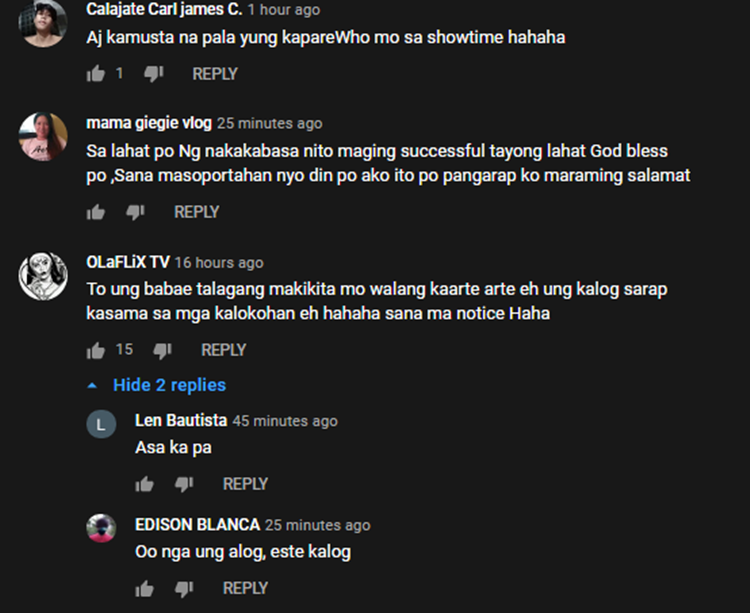Image resolution: width=750 pixels, height=613 pixels.
Task: Like EDISON BLANCA's reply
Action: point(144,588)
